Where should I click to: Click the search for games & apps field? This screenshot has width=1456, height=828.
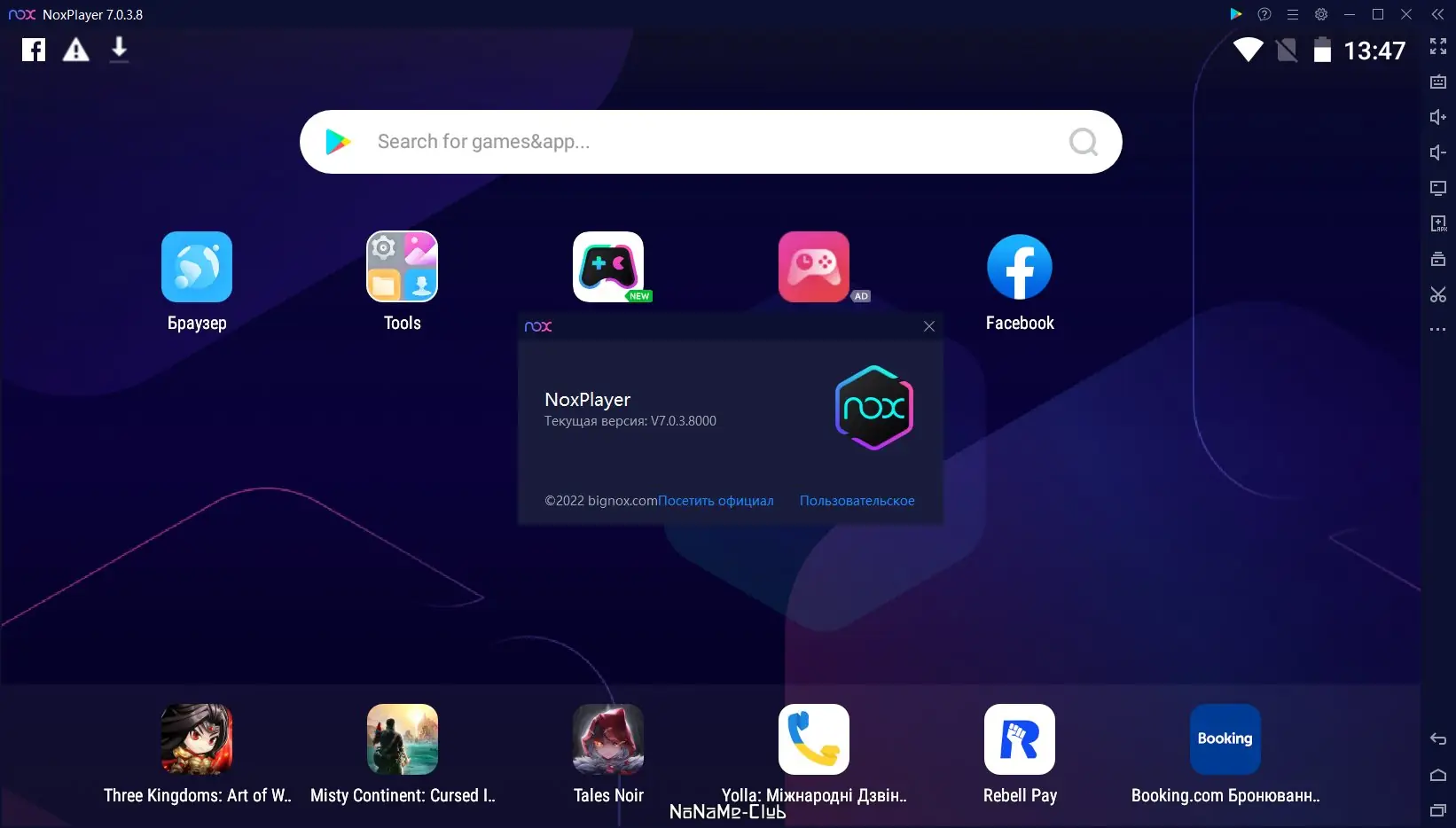[x=711, y=142]
